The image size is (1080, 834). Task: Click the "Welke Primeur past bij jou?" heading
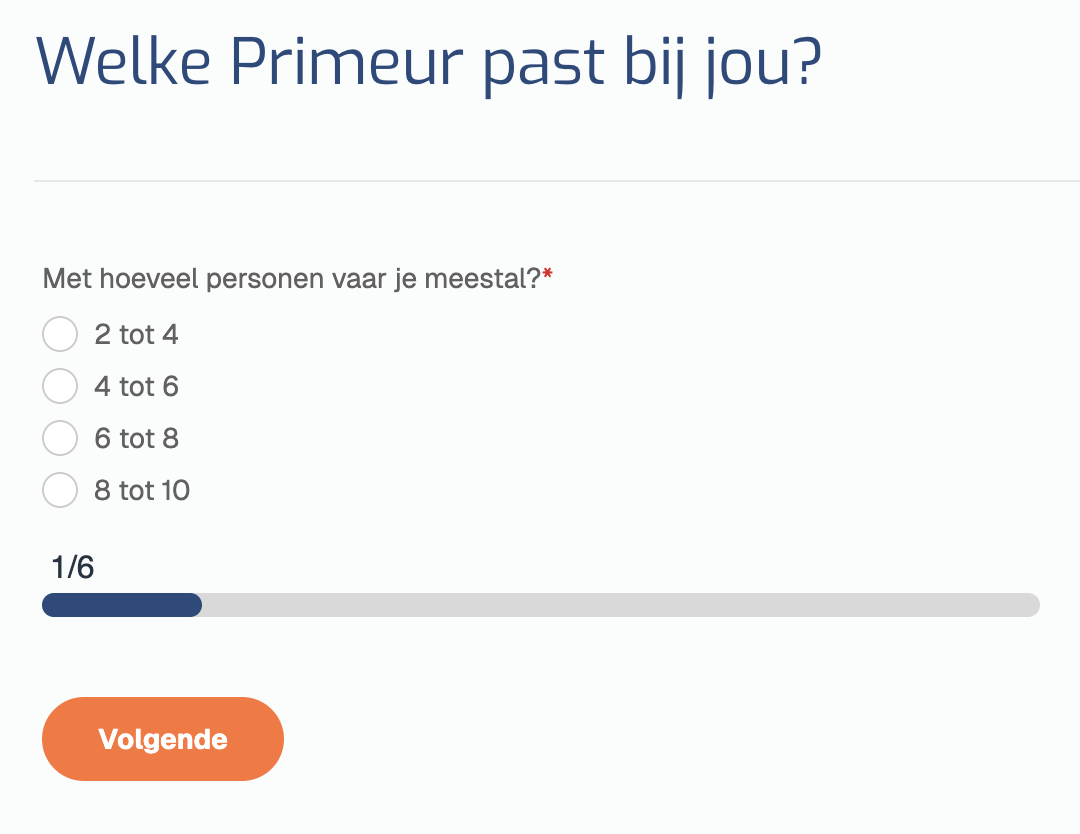coord(430,62)
